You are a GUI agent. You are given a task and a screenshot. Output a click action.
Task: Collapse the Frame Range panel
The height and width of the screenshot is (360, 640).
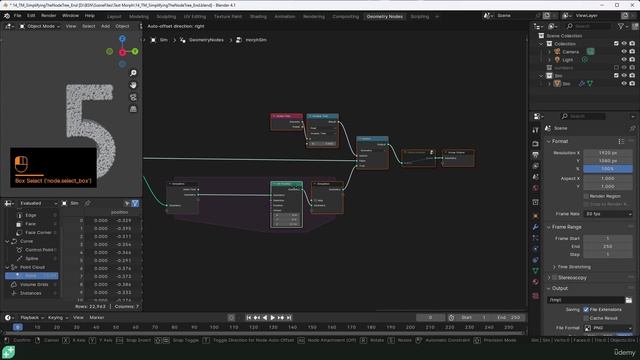549,227
